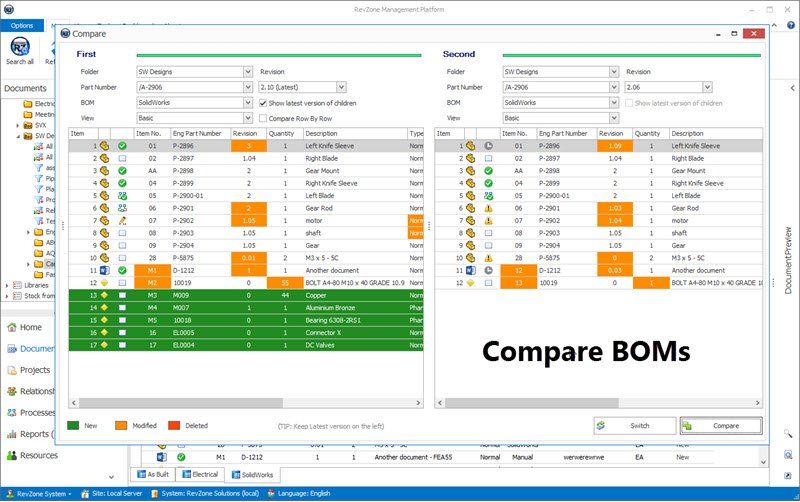Viewport: 800px width, 502px height.
Task: Click the SW Designs folder in the tree
Action: [38, 136]
